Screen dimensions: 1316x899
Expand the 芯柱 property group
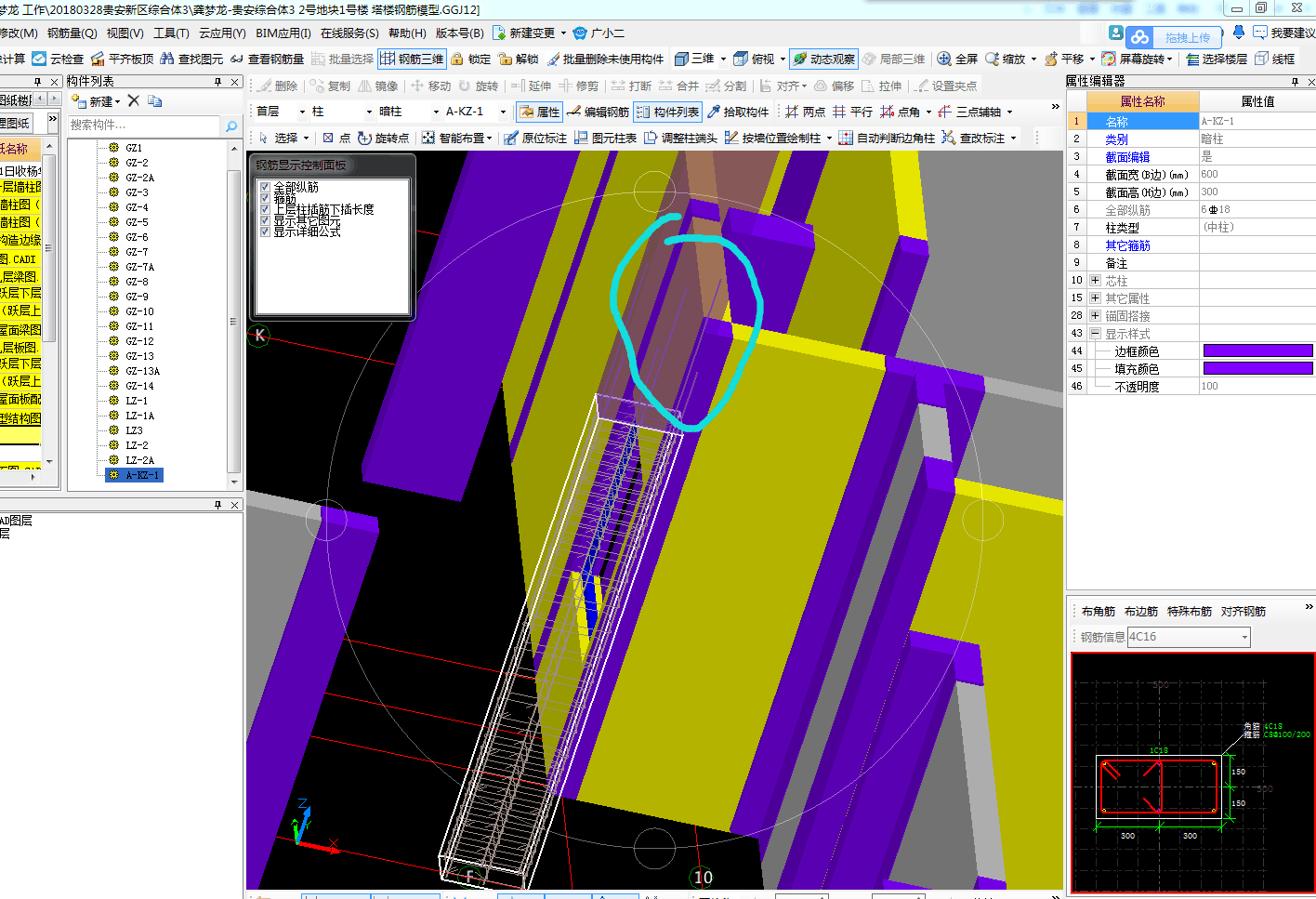click(1095, 280)
